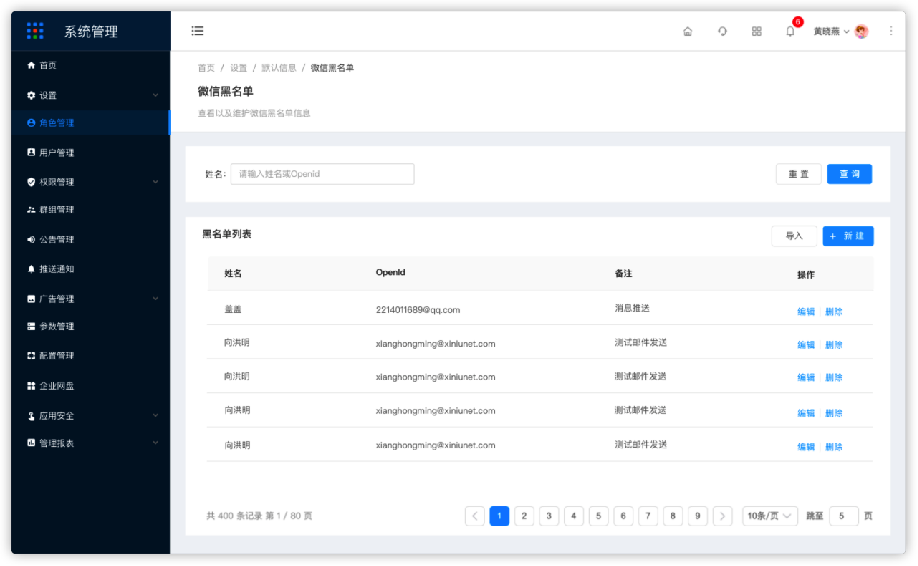Screen dimensions: 918x566
Task: Open the vertical three-dot more menu
Action: [x=890, y=30]
